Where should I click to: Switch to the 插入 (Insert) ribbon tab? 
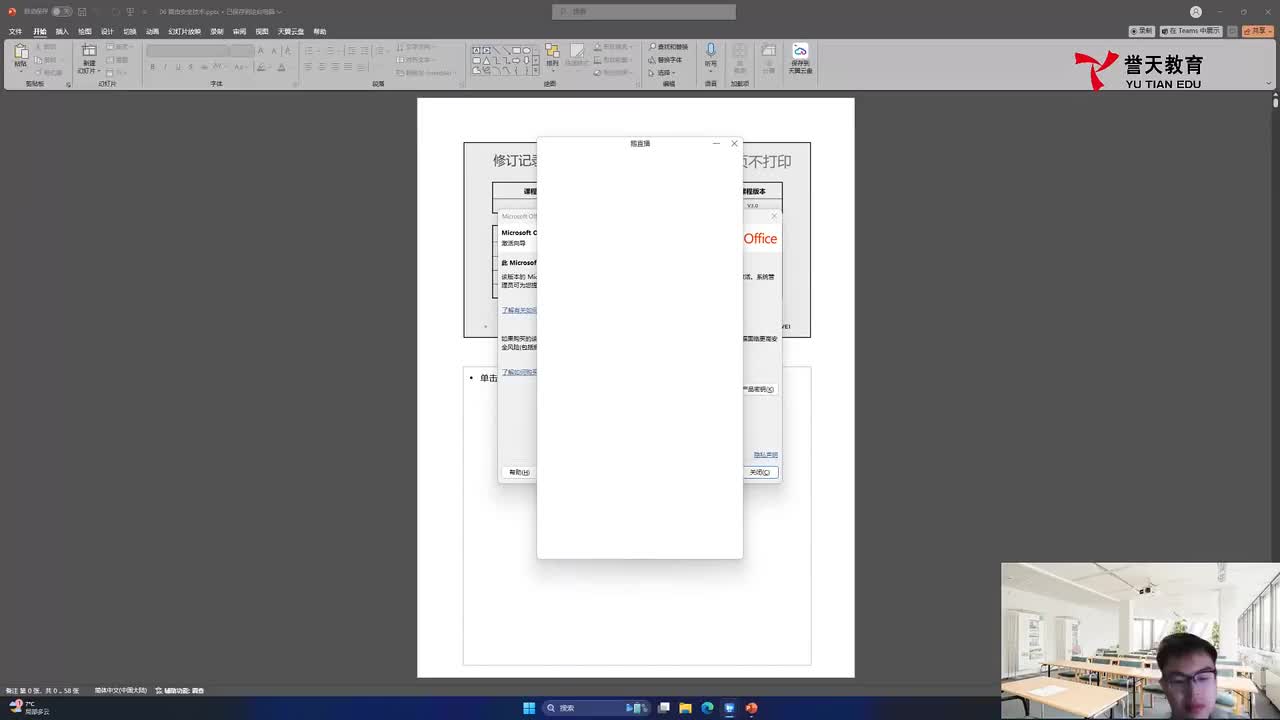click(62, 32)
